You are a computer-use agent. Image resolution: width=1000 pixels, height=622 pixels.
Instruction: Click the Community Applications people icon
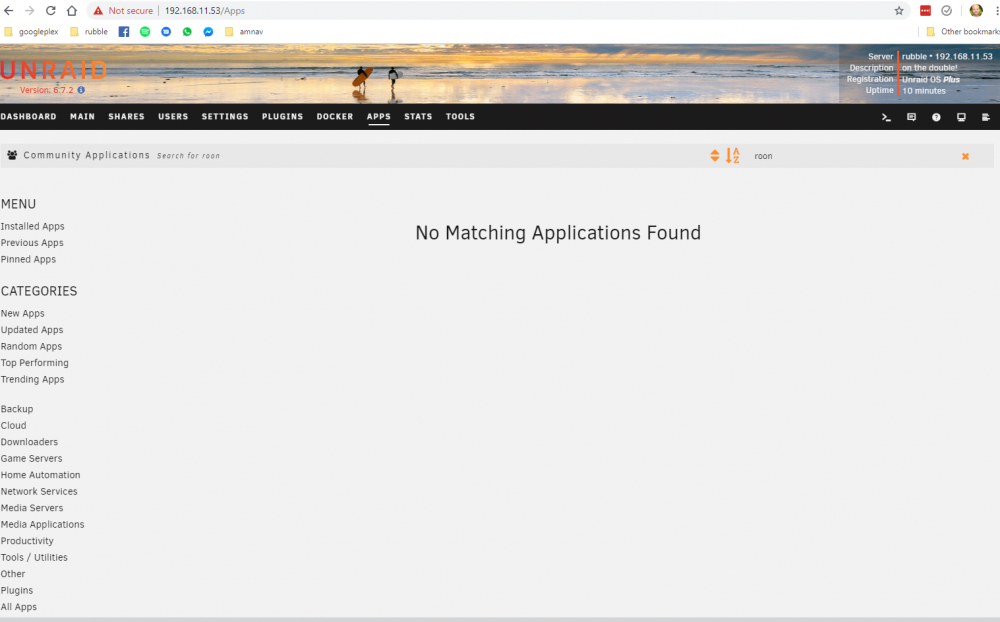point(12,155)
